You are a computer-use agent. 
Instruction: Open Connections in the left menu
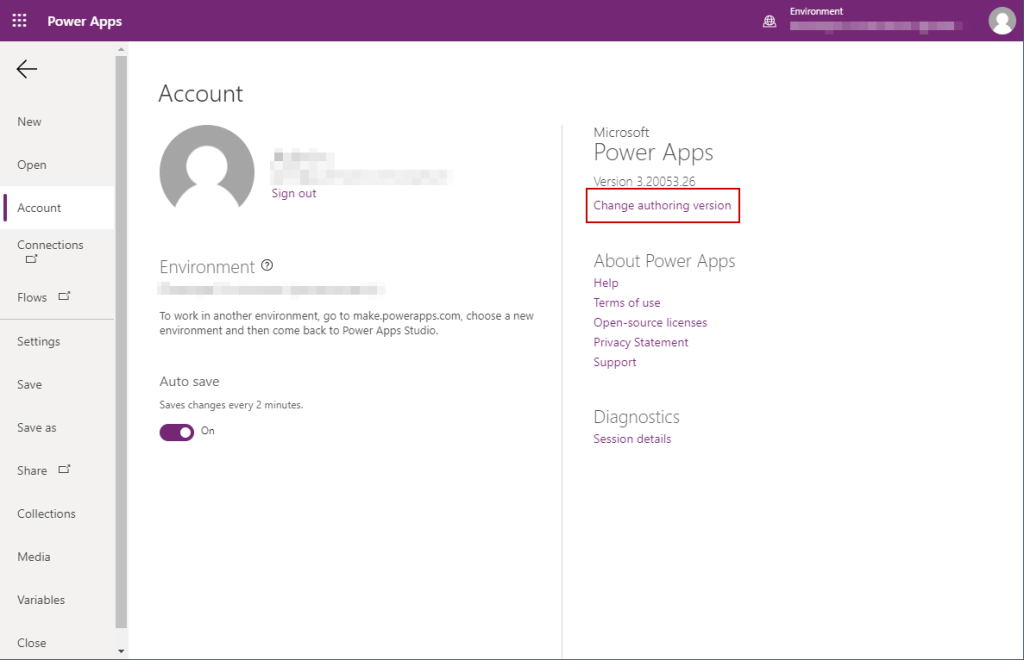click(50, 245)
